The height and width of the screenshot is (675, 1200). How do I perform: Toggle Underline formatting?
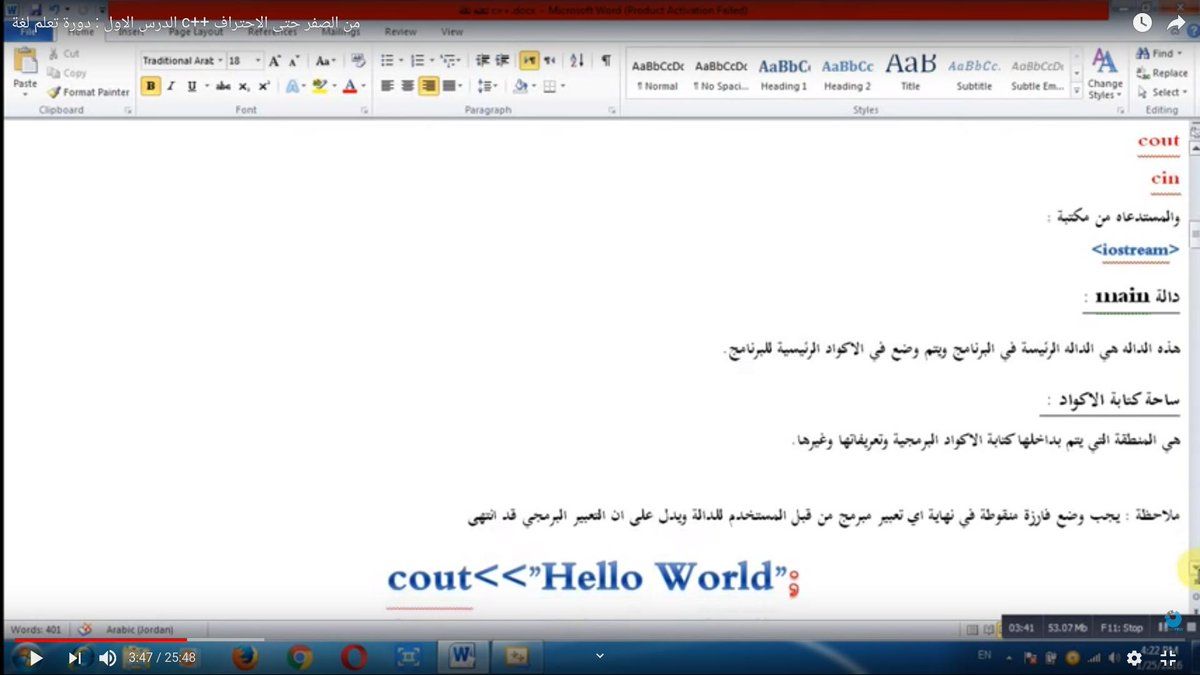(192, 86)
